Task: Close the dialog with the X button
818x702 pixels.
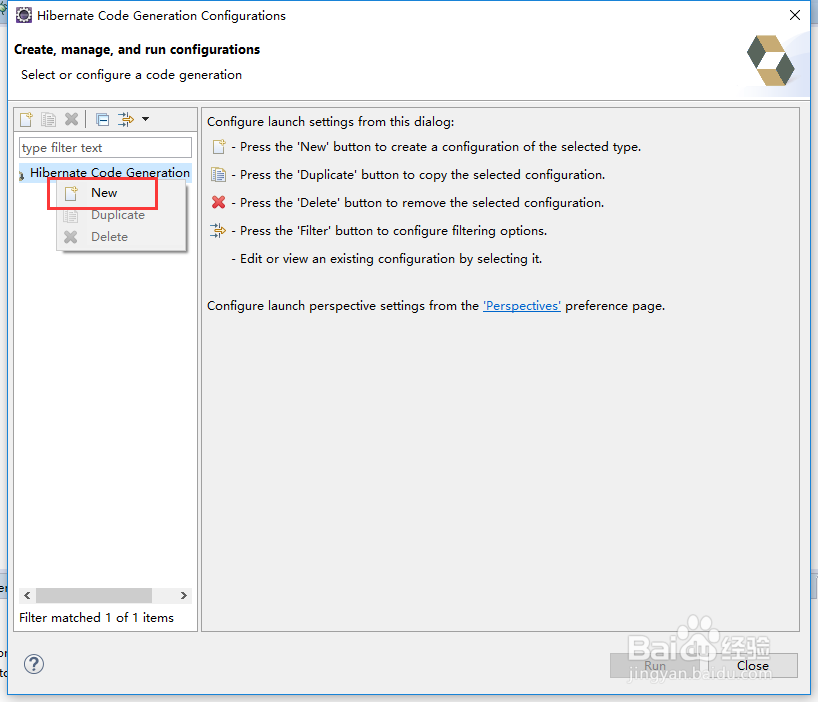Action: pos(795,15)
